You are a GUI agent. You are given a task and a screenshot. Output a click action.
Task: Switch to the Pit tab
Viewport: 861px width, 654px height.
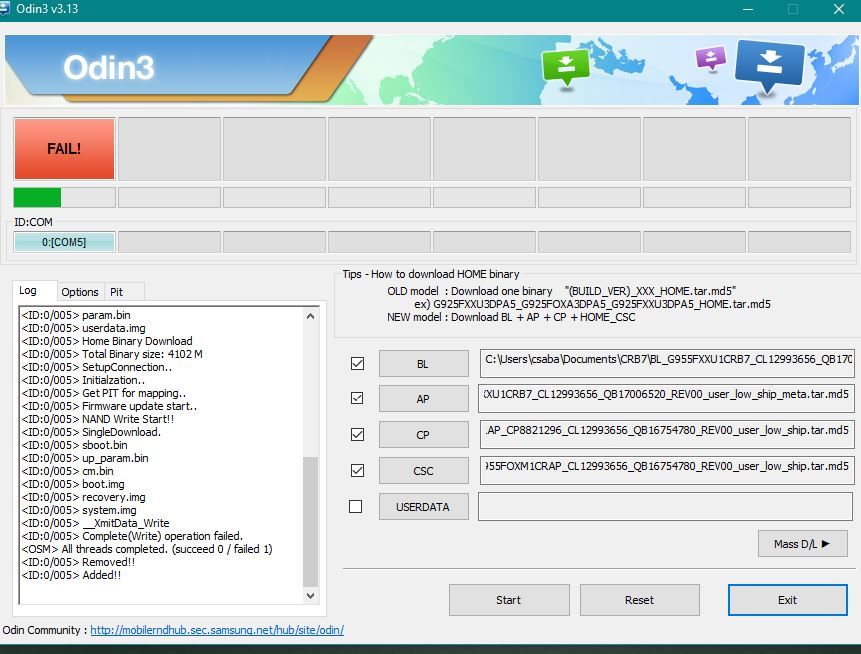click(x=116, y=292)
